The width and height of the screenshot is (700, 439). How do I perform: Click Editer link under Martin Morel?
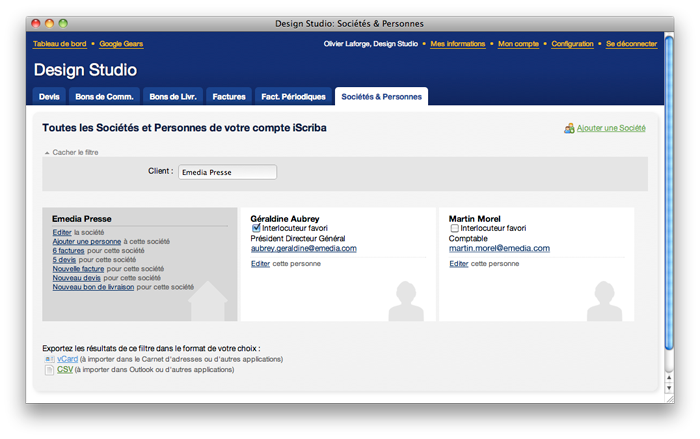click(x=459, y=263)
